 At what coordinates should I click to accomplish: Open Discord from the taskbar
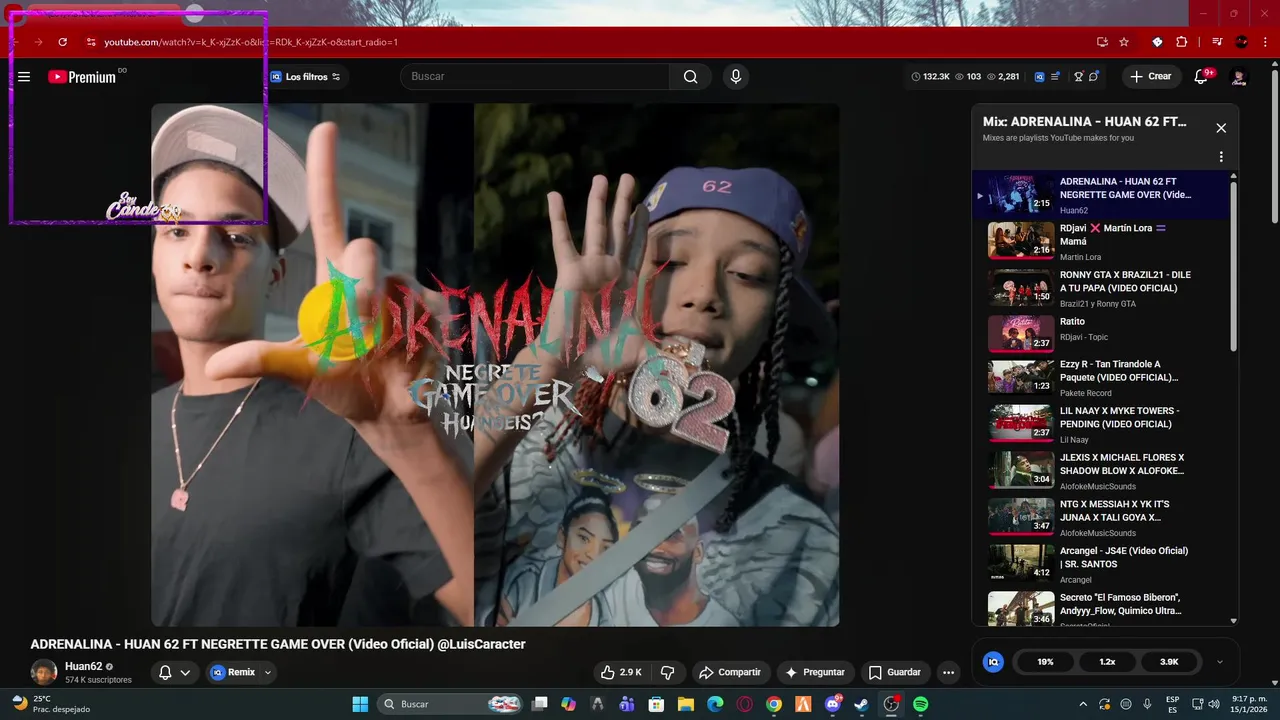[832, 704]
